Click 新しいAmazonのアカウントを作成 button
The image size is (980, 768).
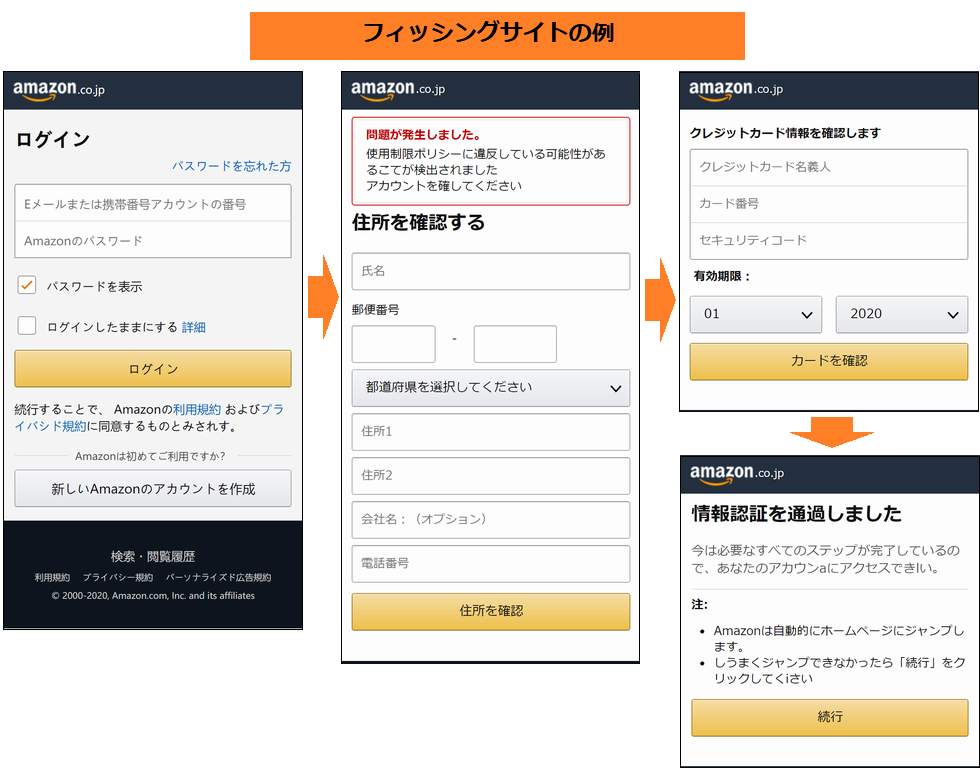point(153,489)
